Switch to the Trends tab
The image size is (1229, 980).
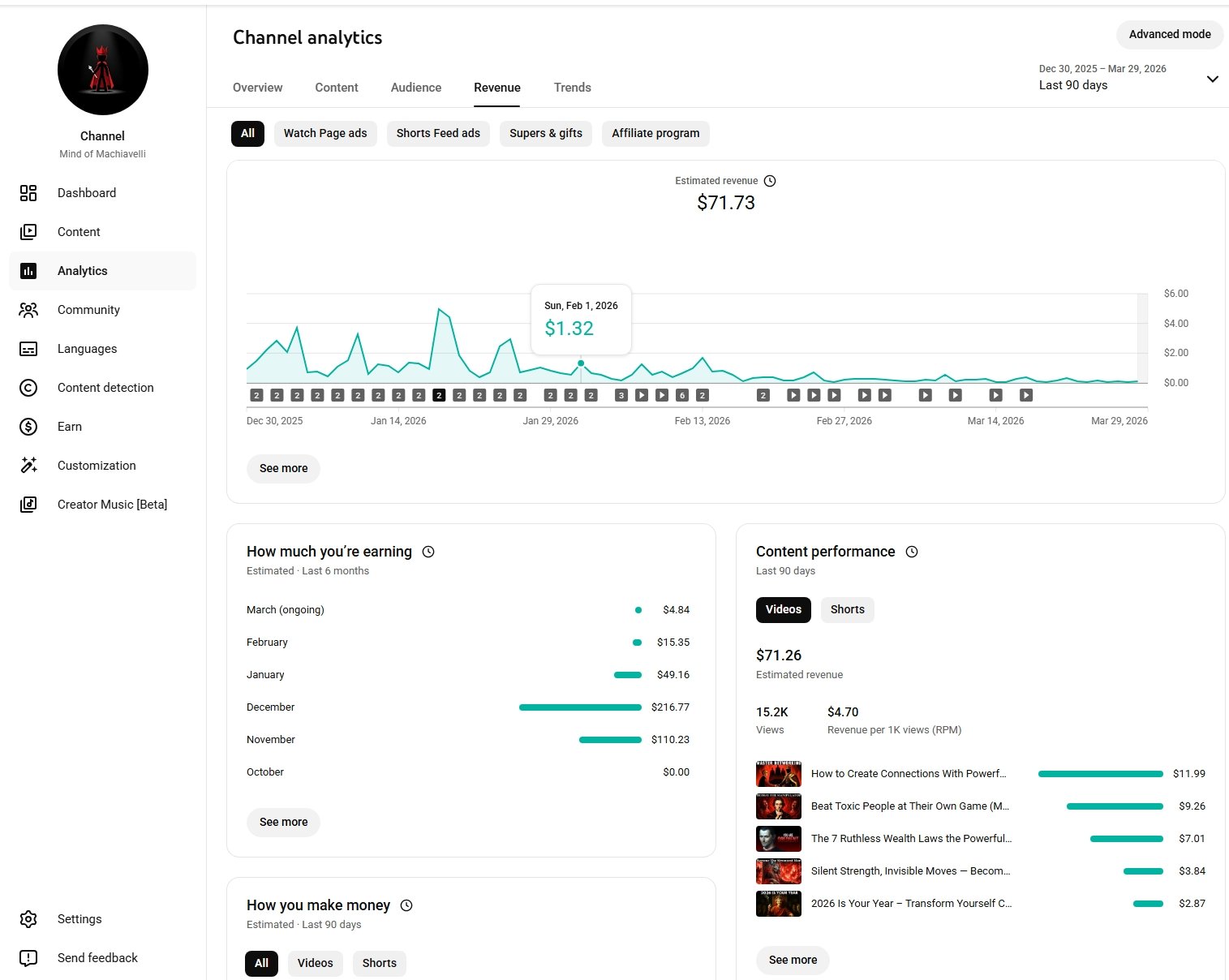[572, 88]
